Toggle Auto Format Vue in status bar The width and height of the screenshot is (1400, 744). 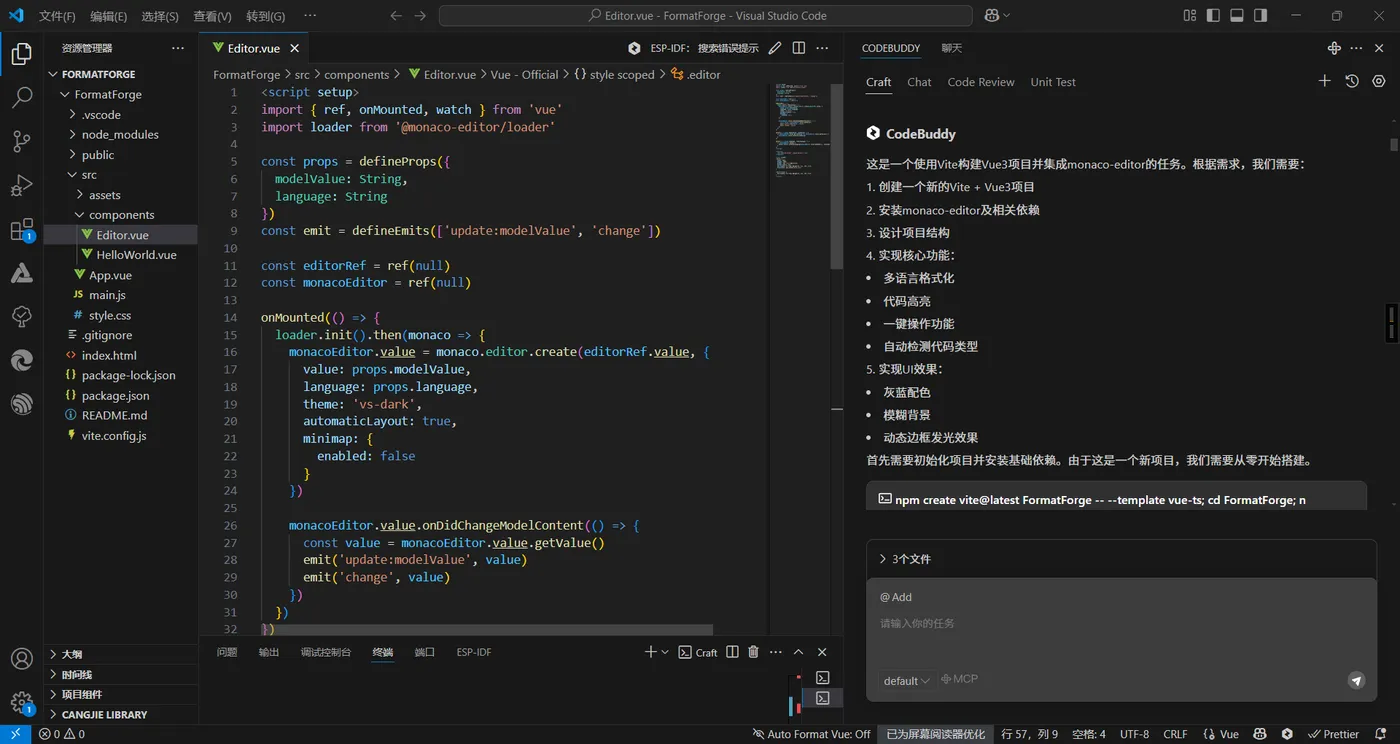pyautogui.click(x=811, y=734)
